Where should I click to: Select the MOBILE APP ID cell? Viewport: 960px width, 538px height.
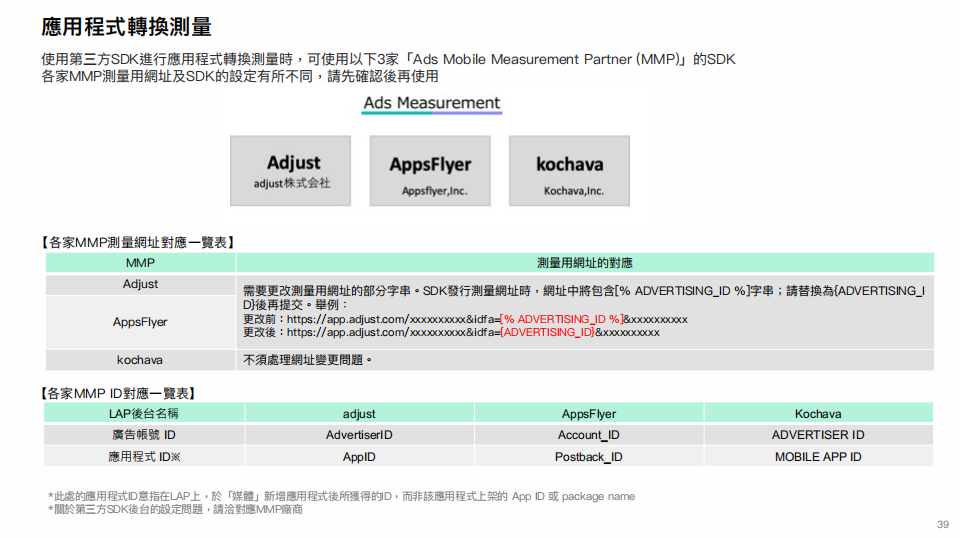point(817,457)
